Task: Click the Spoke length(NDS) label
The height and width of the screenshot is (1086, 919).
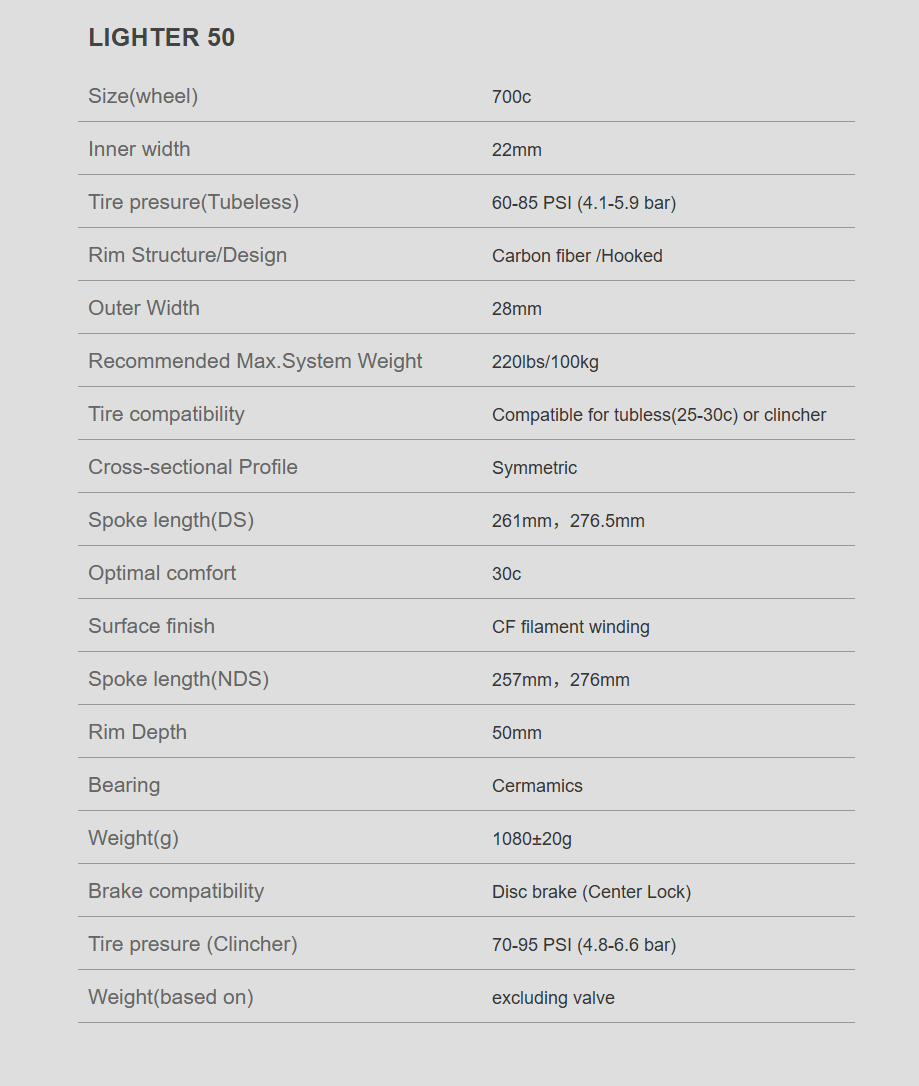Action: (178, 679)
